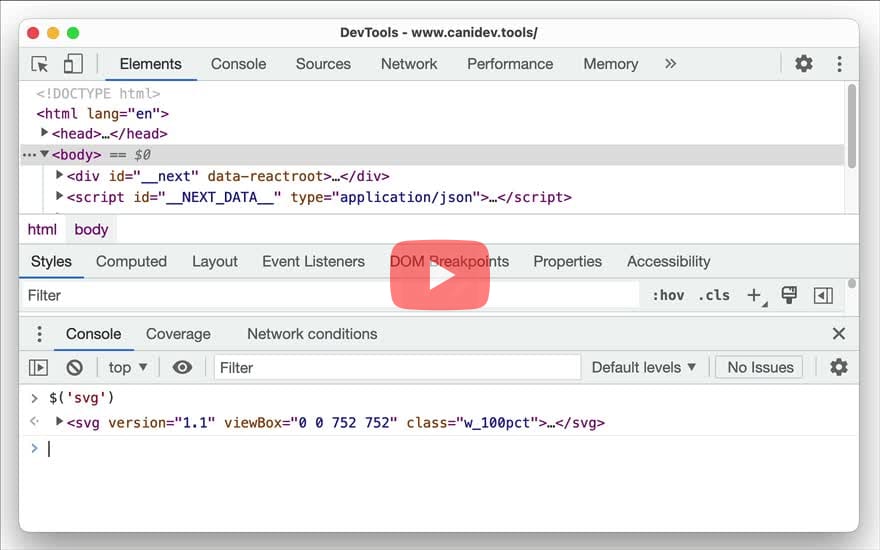Activate the inspect element picker icon

coord(40,64)
